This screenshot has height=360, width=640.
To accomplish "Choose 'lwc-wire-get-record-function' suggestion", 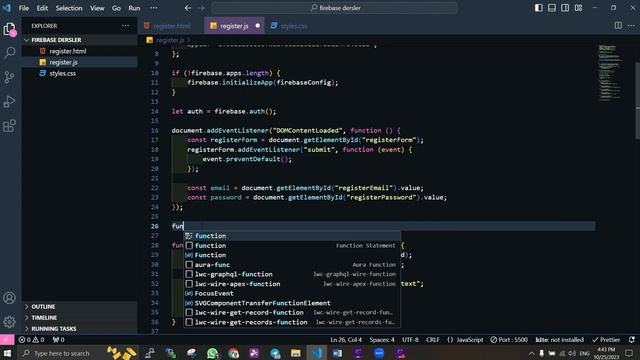I will [x=292, y=313].
